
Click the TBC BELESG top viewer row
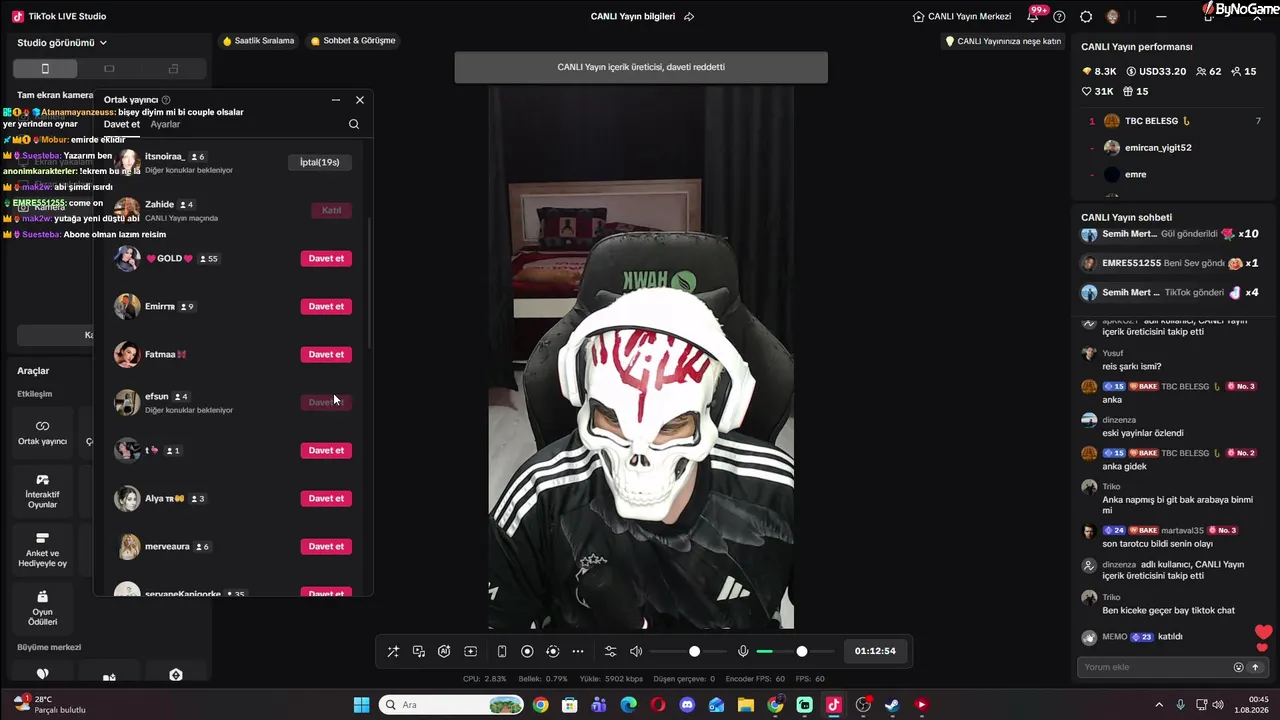pos(1175,121)
